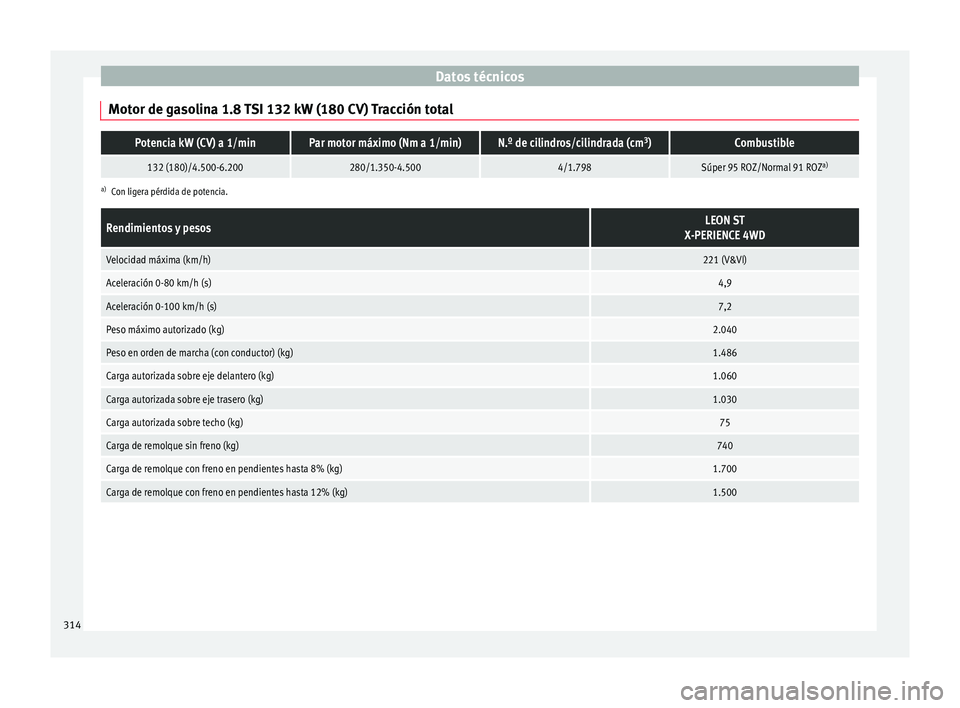960x708 pixels.
Task: Click the 'Súper 95 ROZ/Normal 91 ROZ' fuel cell
Action: click(x=764, y=167)
